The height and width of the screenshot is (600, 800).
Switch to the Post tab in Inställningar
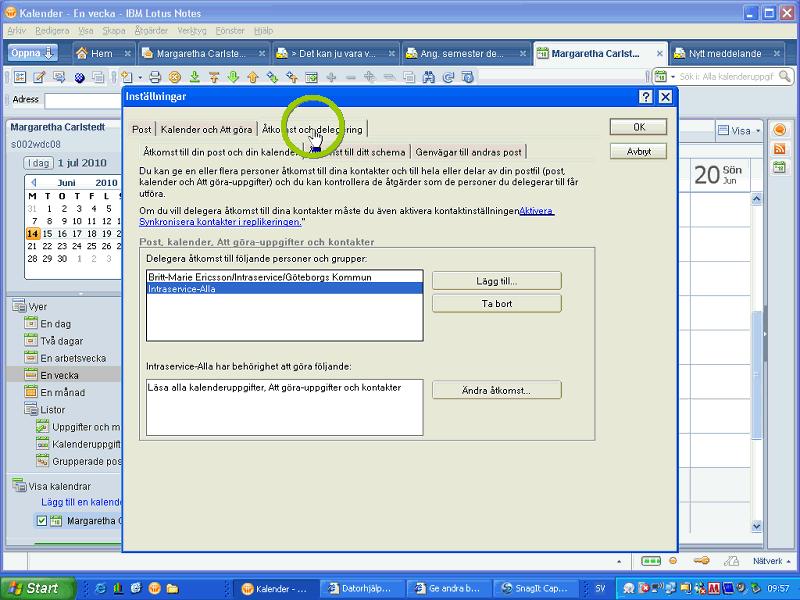(x=141, y=130)
